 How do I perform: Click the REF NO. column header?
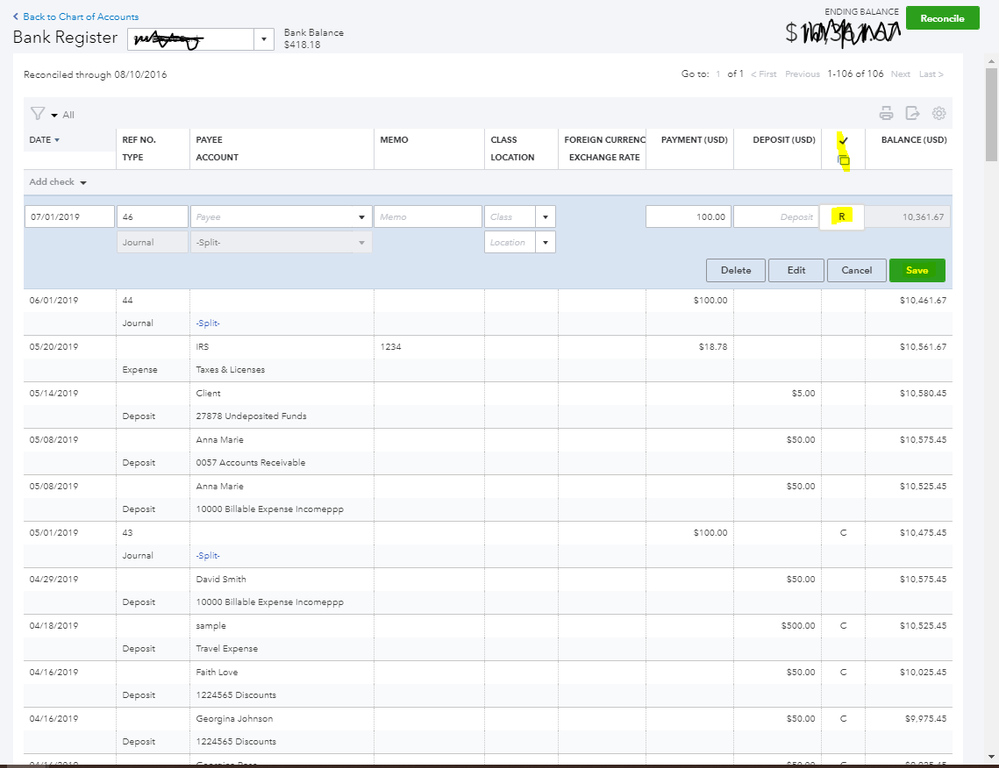[139, 140]
